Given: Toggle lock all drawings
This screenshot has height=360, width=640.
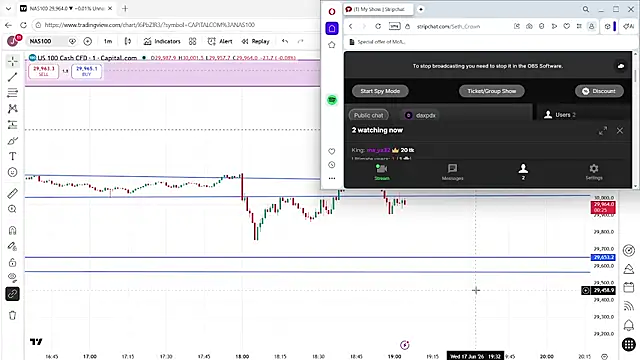Looking at the screenshot, I should click(13, 262).
